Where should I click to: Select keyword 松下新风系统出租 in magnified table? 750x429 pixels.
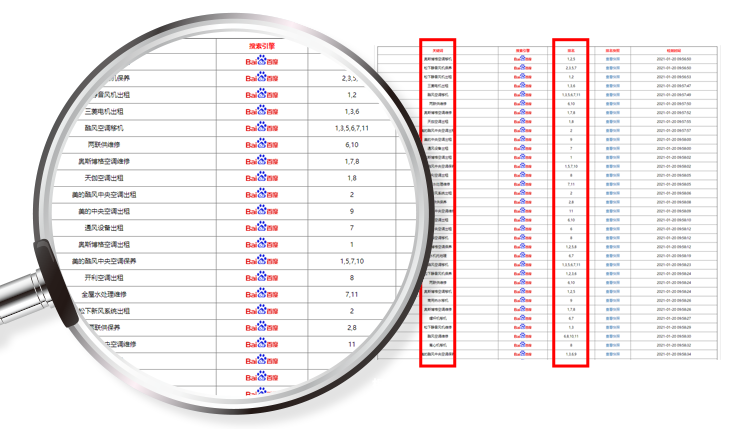click(104, 311)
